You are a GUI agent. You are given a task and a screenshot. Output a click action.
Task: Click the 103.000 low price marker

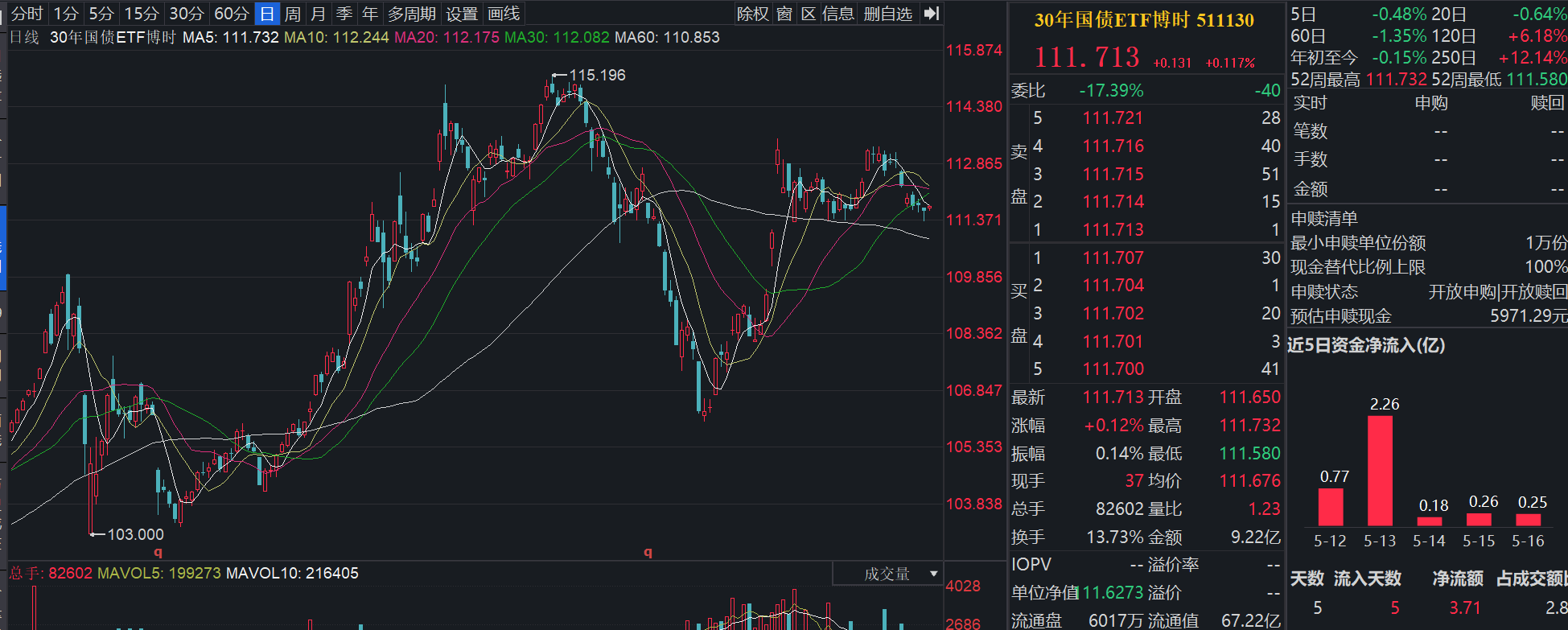pyautogui.click(x=135, y=534)
